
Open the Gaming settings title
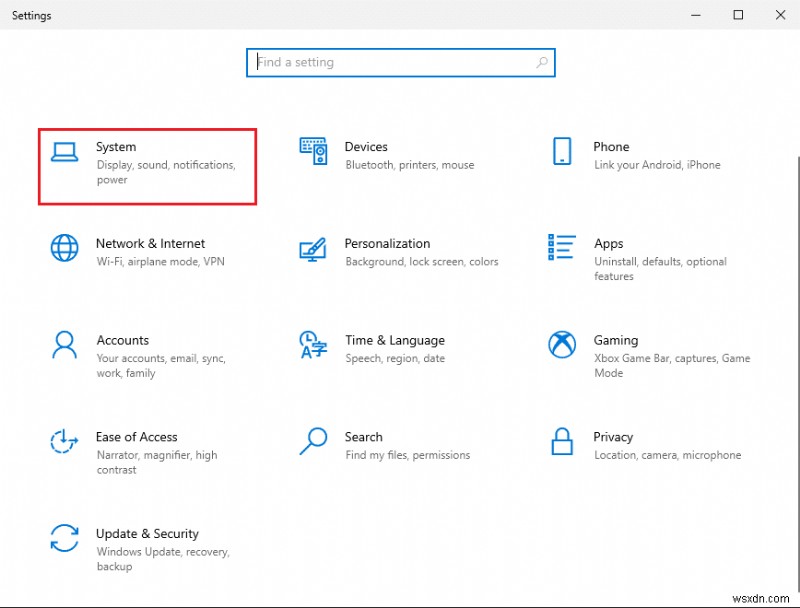coord(615,340)
